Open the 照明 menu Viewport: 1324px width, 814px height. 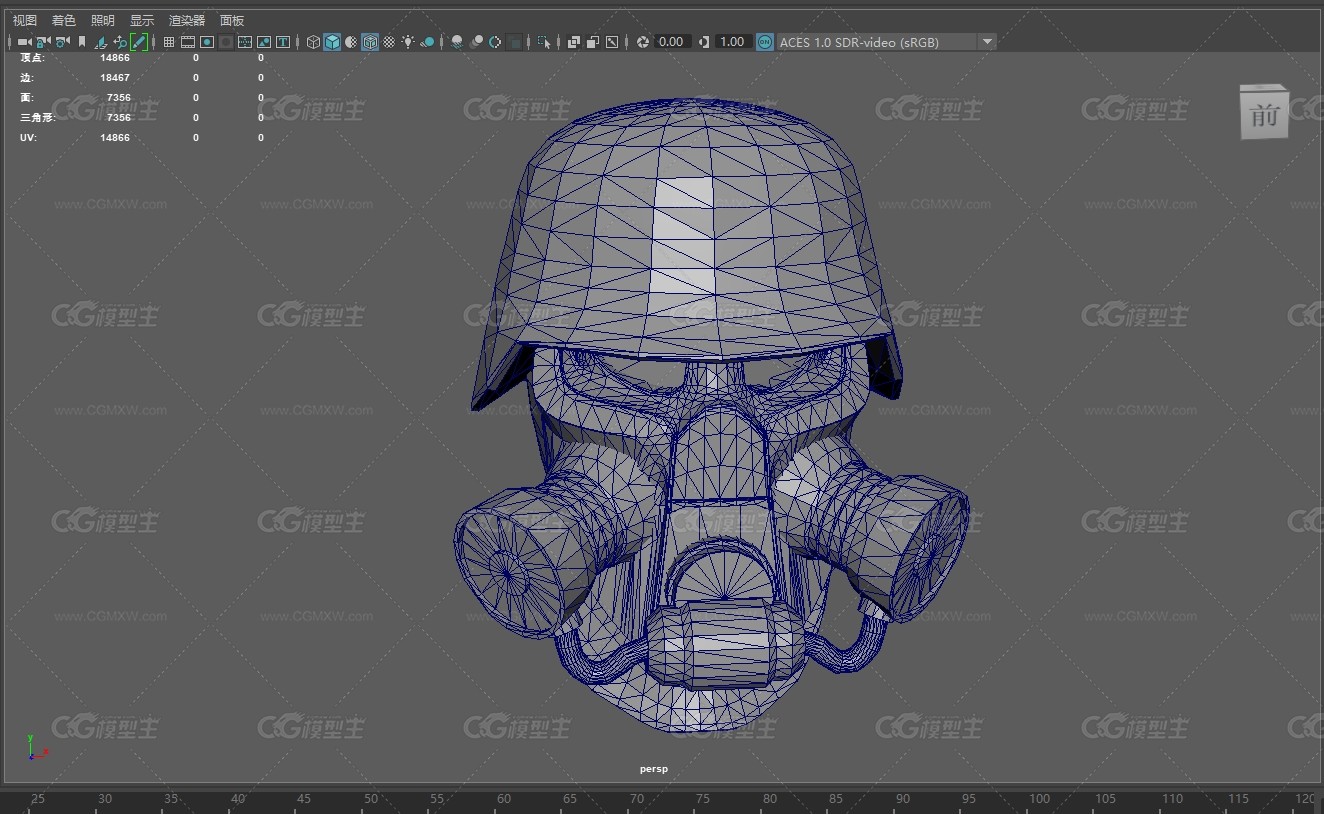[x=102, y=20]
